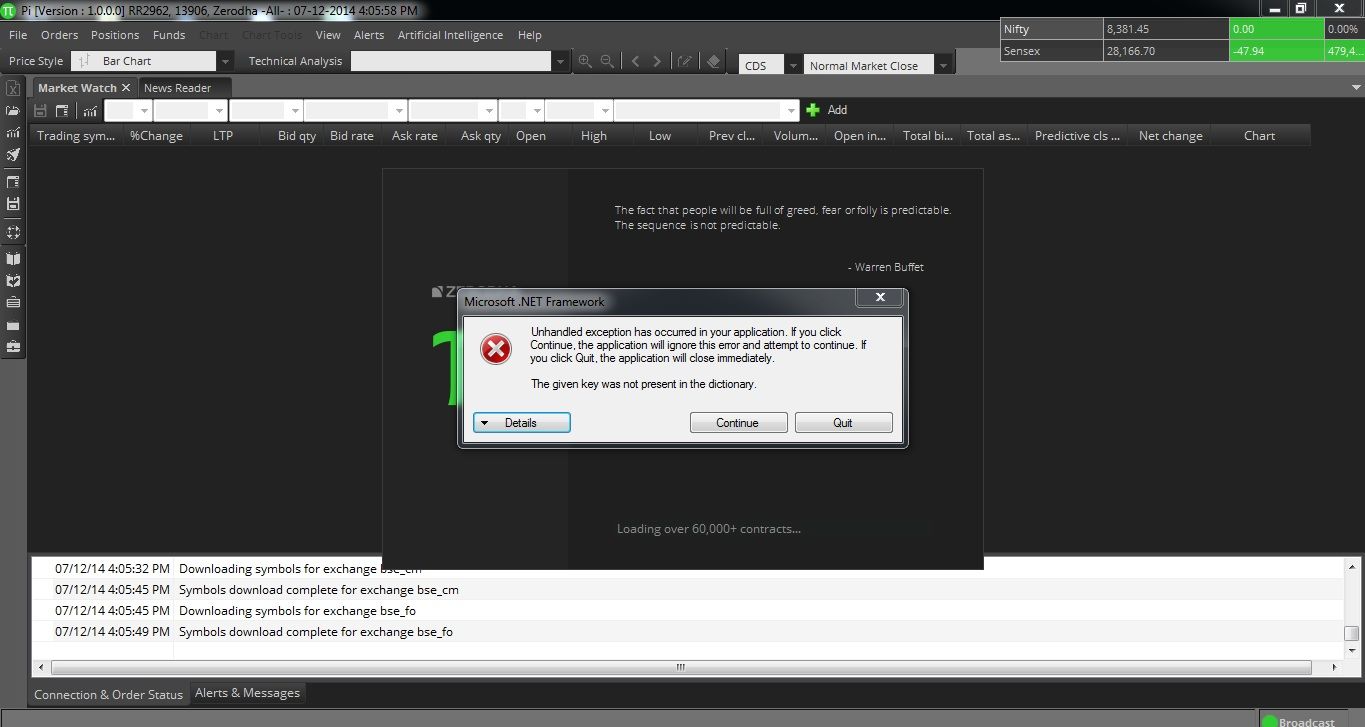Screen dimensions: 1365x727
Task: Open the Artificial Intelligence menu
Action: [x=450, y=35]
